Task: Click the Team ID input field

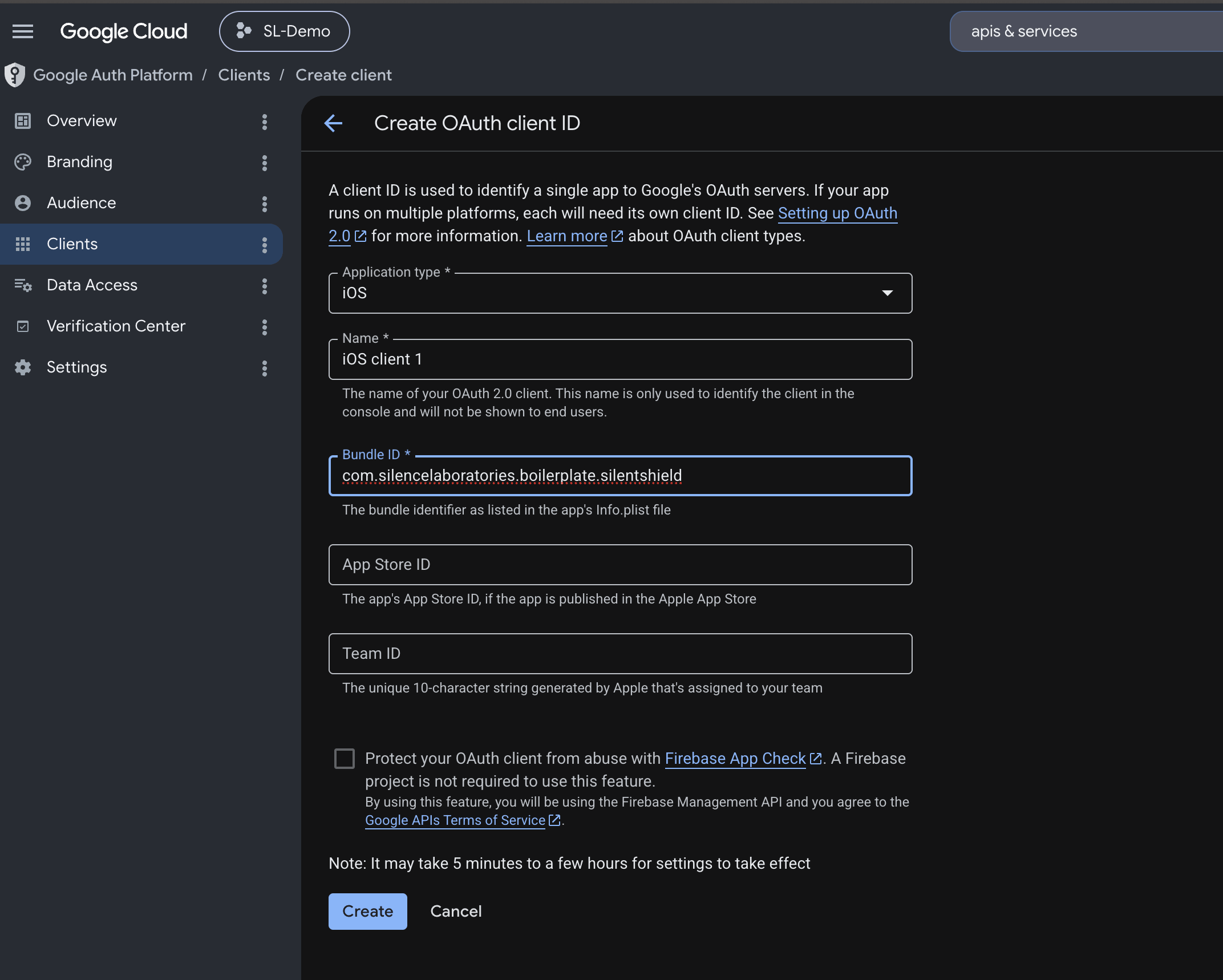Action: click(x=621, y=654)
